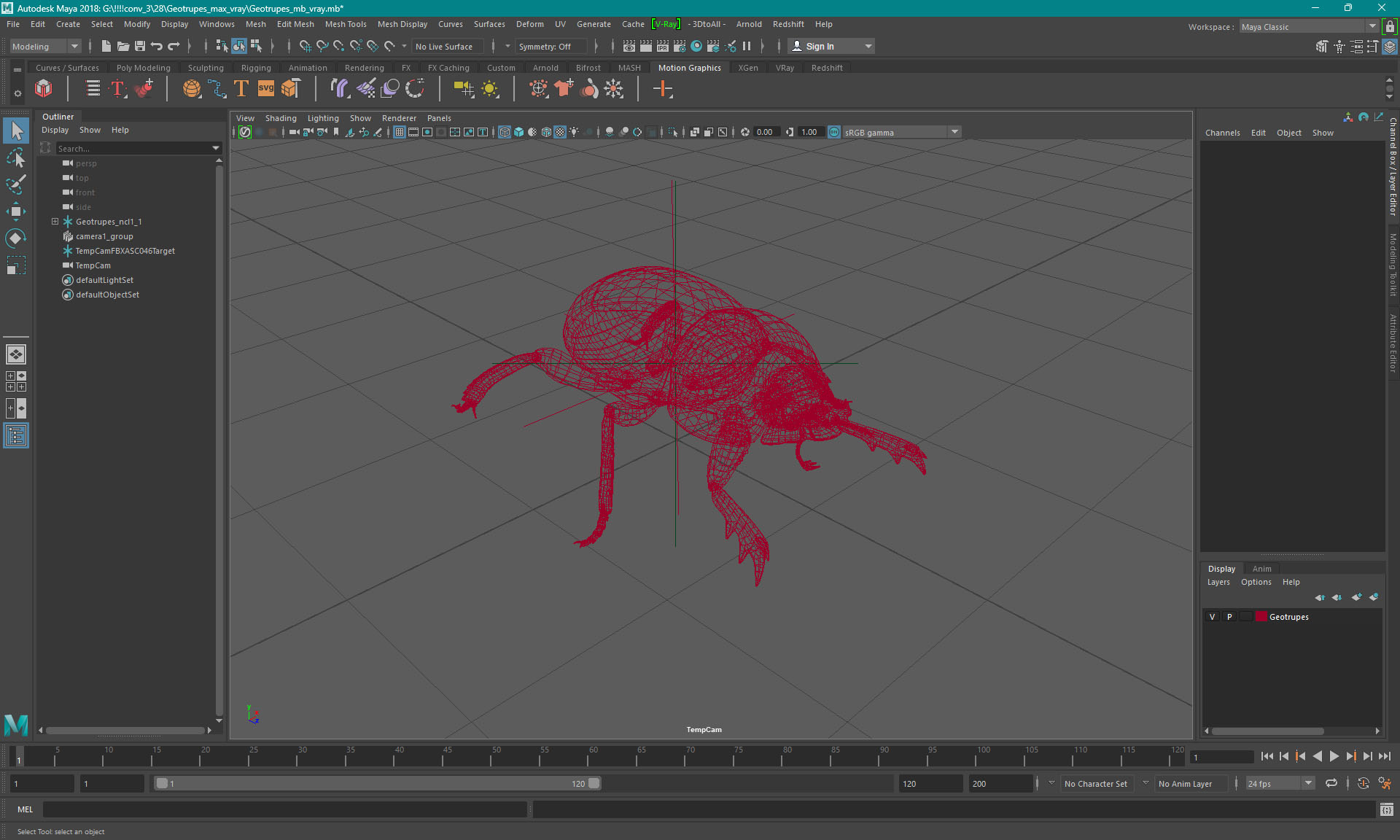
Task: Click the Pause Viewport 2 icon
Action: [747, 46]
